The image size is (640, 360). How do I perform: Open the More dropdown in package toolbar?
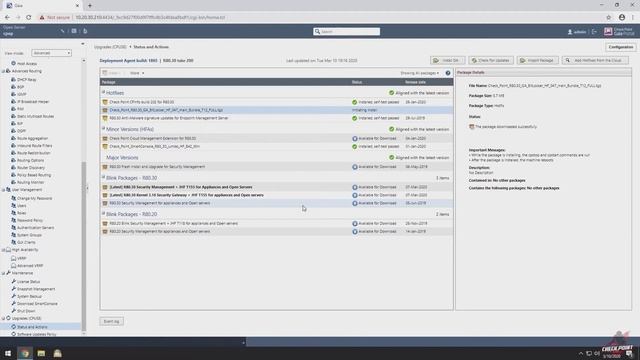pos(137,73)
